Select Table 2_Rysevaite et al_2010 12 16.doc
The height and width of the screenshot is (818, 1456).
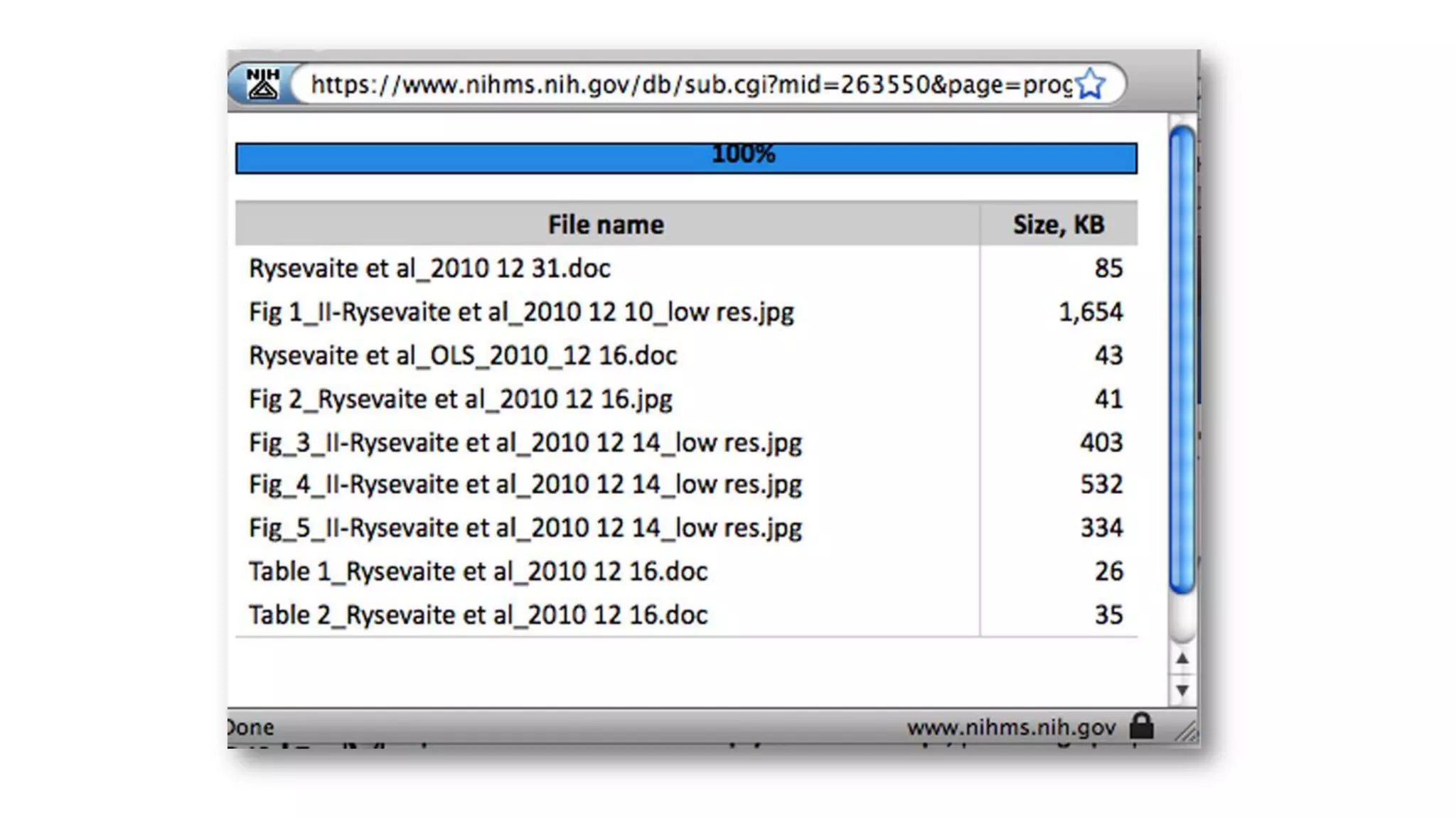click(478, 615)
